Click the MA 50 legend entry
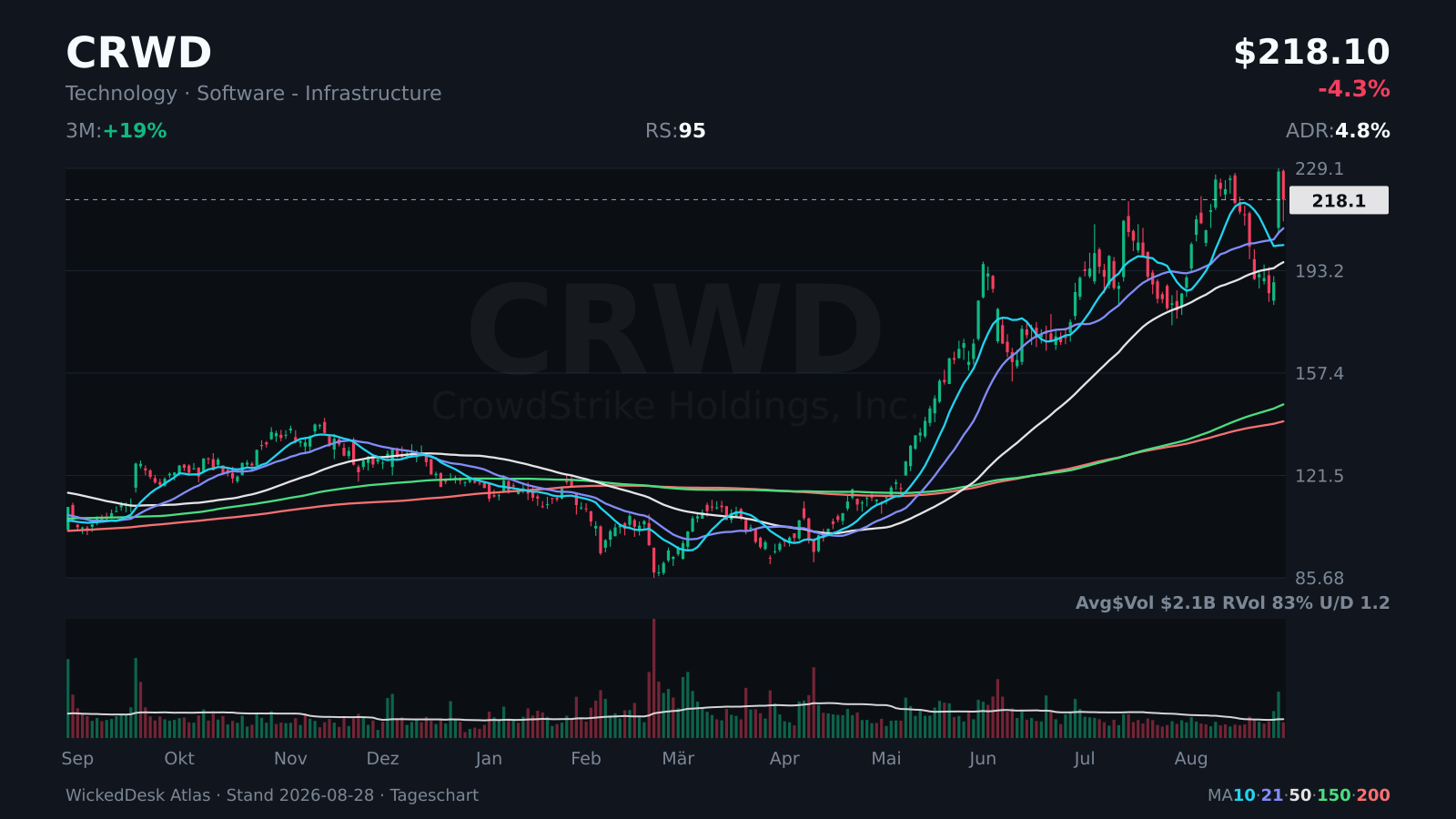The image size is (1456, 819). point(1300,795)
